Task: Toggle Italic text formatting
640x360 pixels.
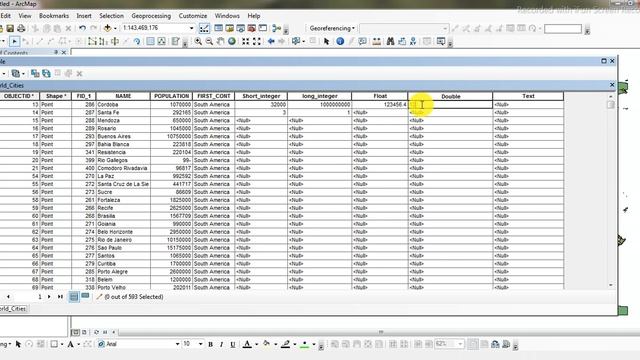Action: (x=222, y=344)
